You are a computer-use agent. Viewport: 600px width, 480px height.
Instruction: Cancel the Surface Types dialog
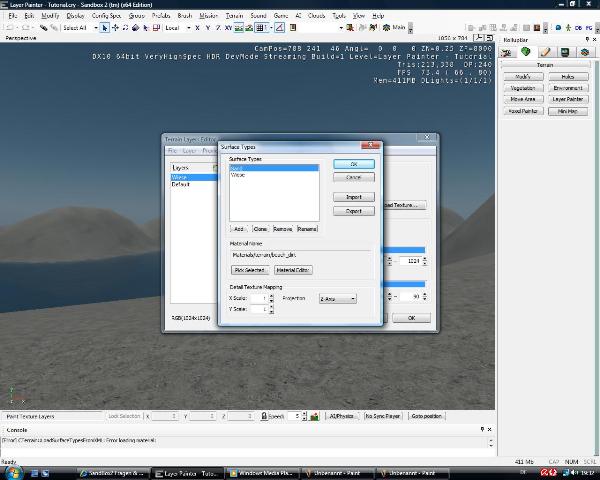coord(354,177)
